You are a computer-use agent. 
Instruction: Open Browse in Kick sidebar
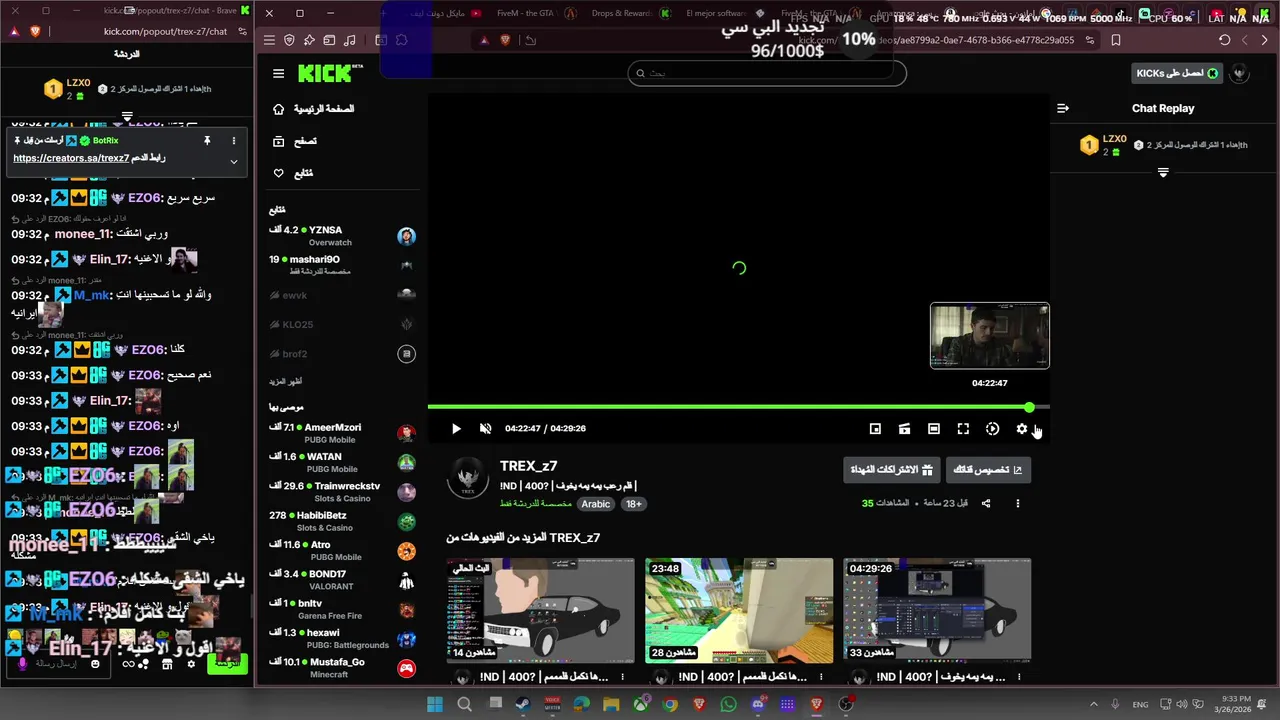[x=295, y=141]
